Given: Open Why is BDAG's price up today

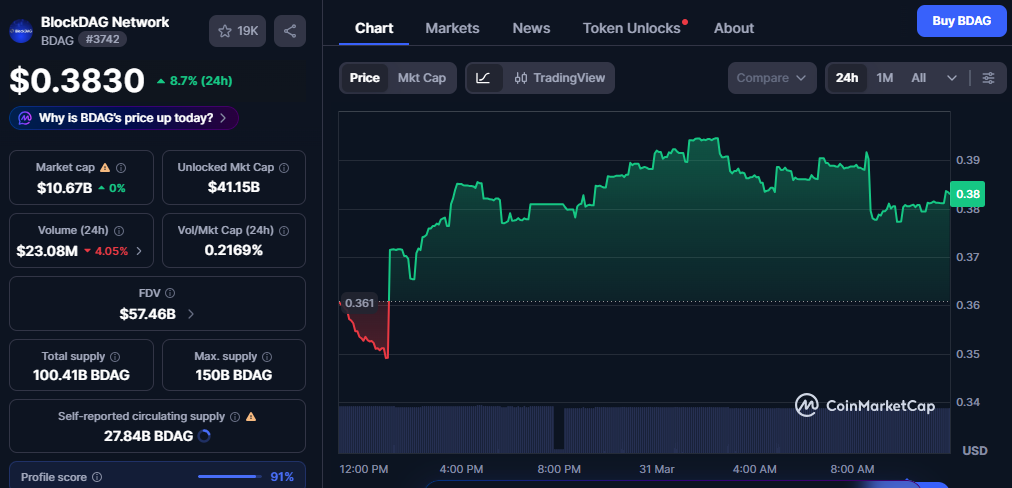Looking at the screenshot, I should click(x=124, y=118).
